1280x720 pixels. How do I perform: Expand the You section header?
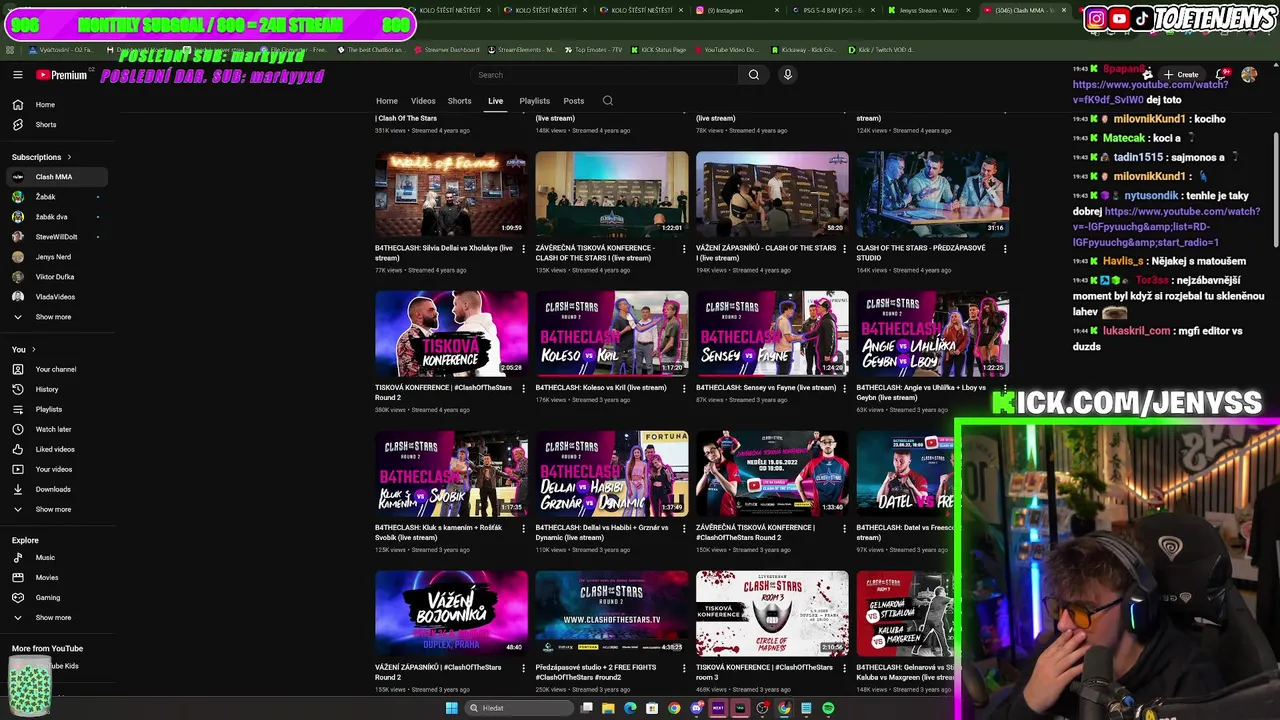coord(23,350)
